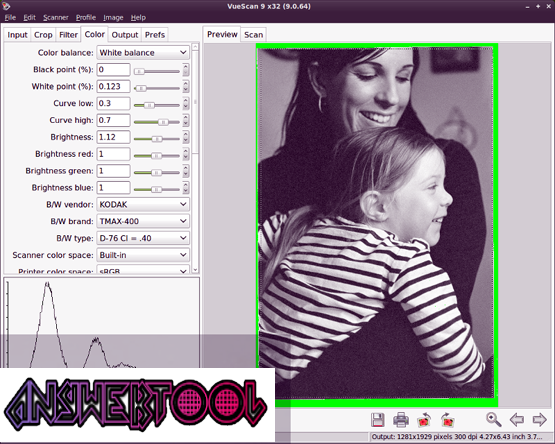Click the save floppy disk icon
This screenshot has height=444, width=555.
(x=378, y=420)
